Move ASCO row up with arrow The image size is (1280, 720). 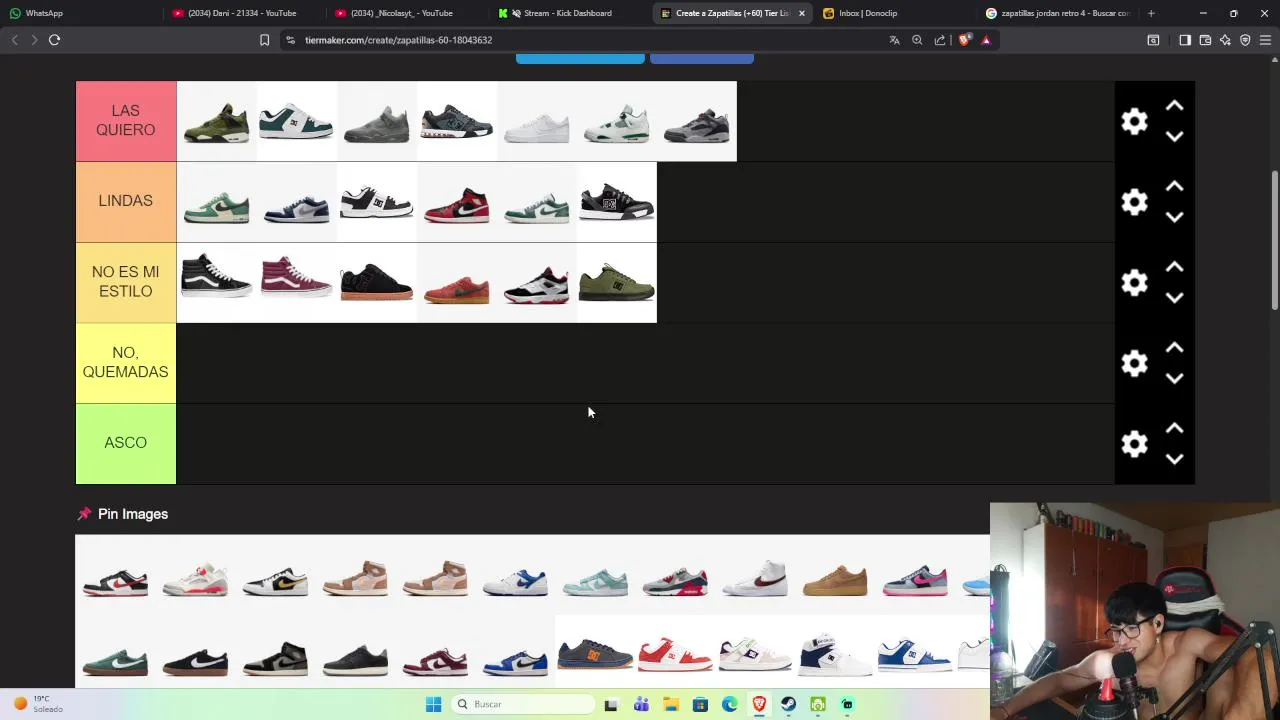pyautogui.click(x=1174, y=428)
